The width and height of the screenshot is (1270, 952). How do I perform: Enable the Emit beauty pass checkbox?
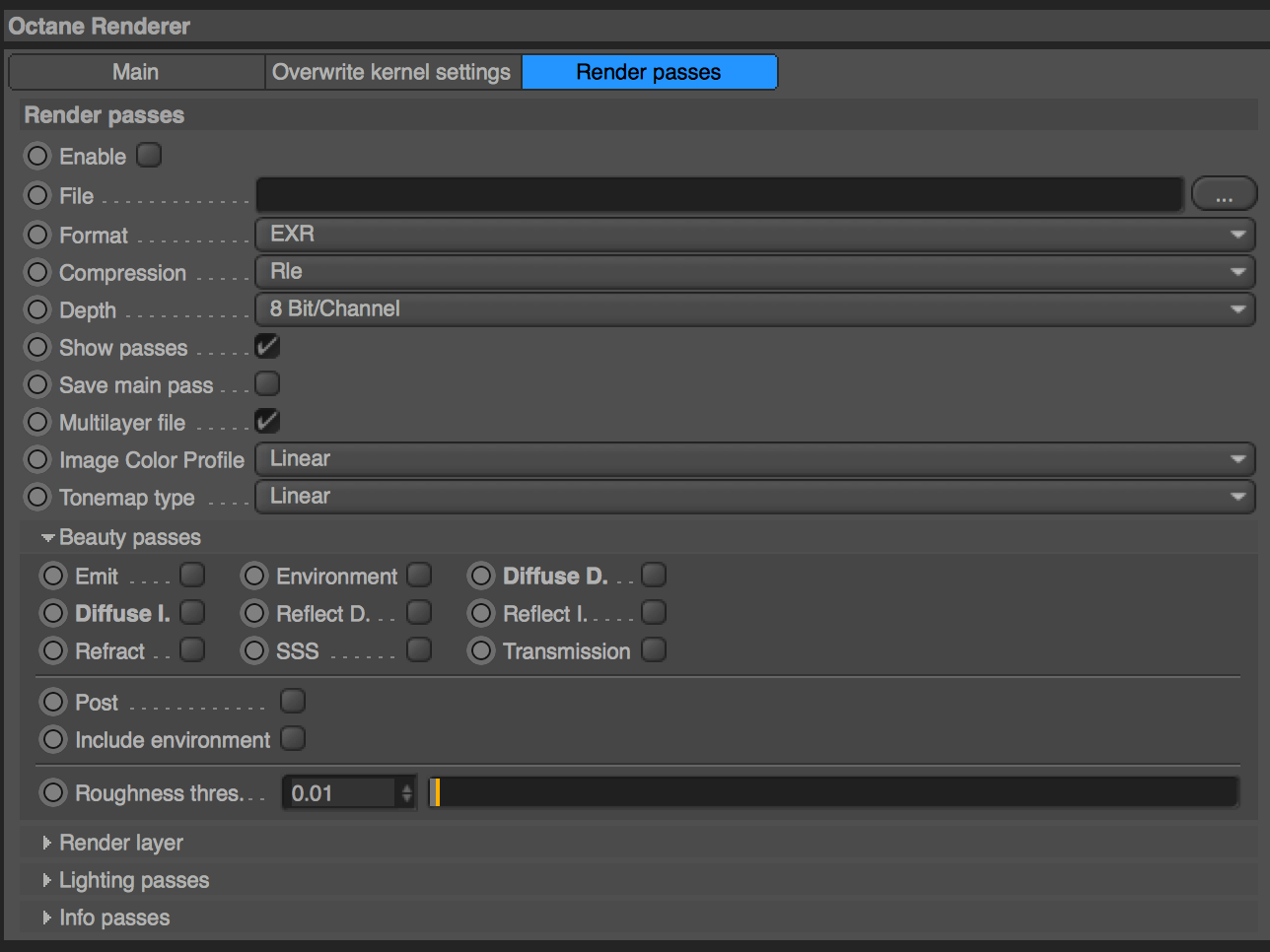[192, 575]
